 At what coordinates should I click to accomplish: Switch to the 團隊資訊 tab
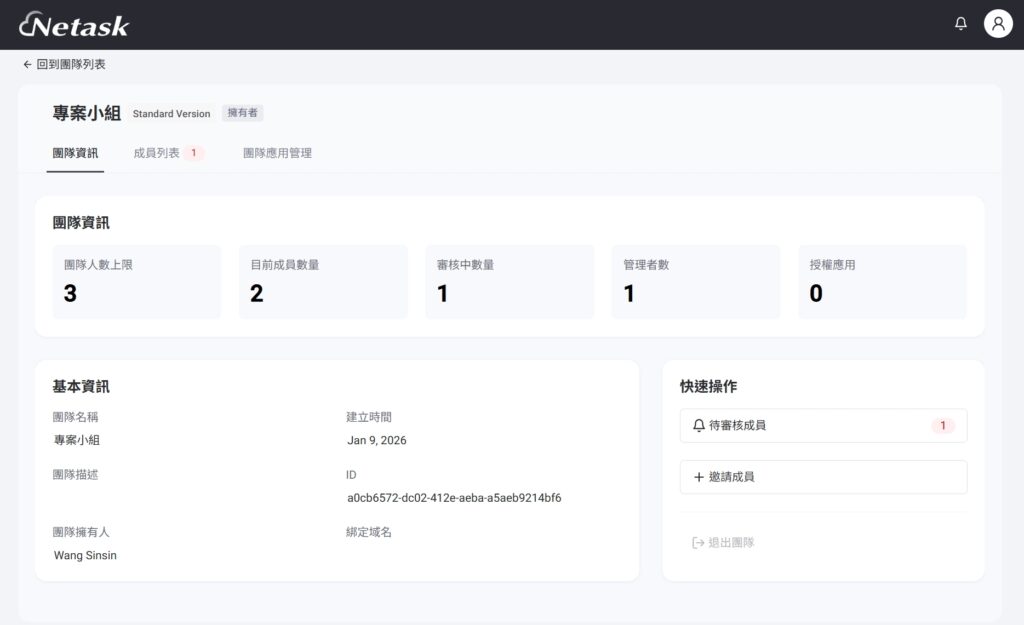pos(75,153)
